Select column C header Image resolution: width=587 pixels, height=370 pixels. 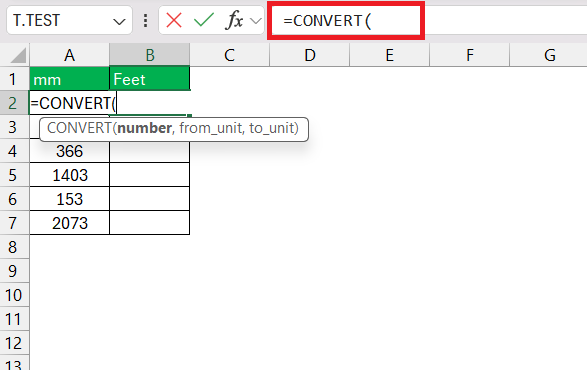point(229,55)
